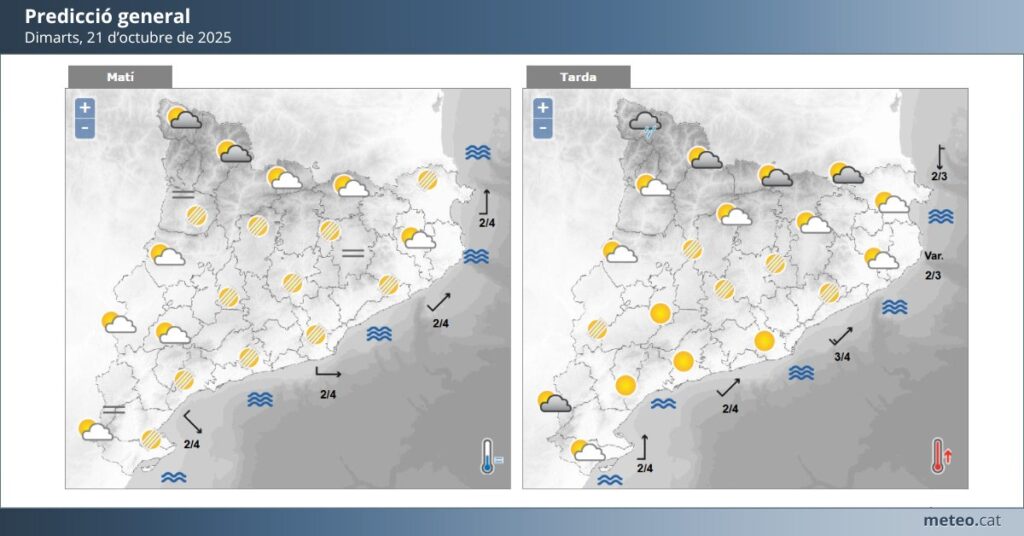Zoom out on the Tarda map

coord(543,128)
